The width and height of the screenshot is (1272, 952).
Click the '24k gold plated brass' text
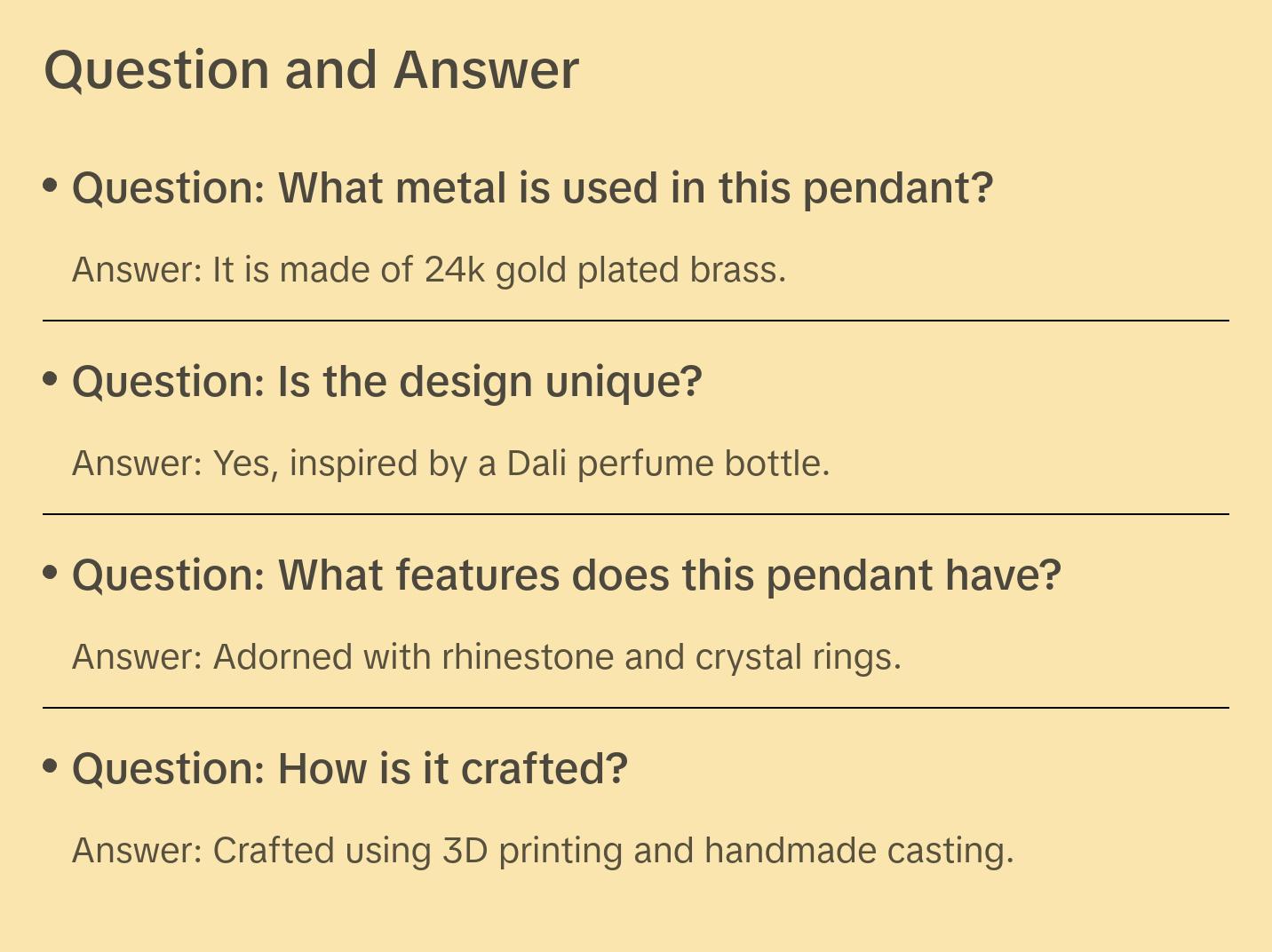click(x=604, y=270)
